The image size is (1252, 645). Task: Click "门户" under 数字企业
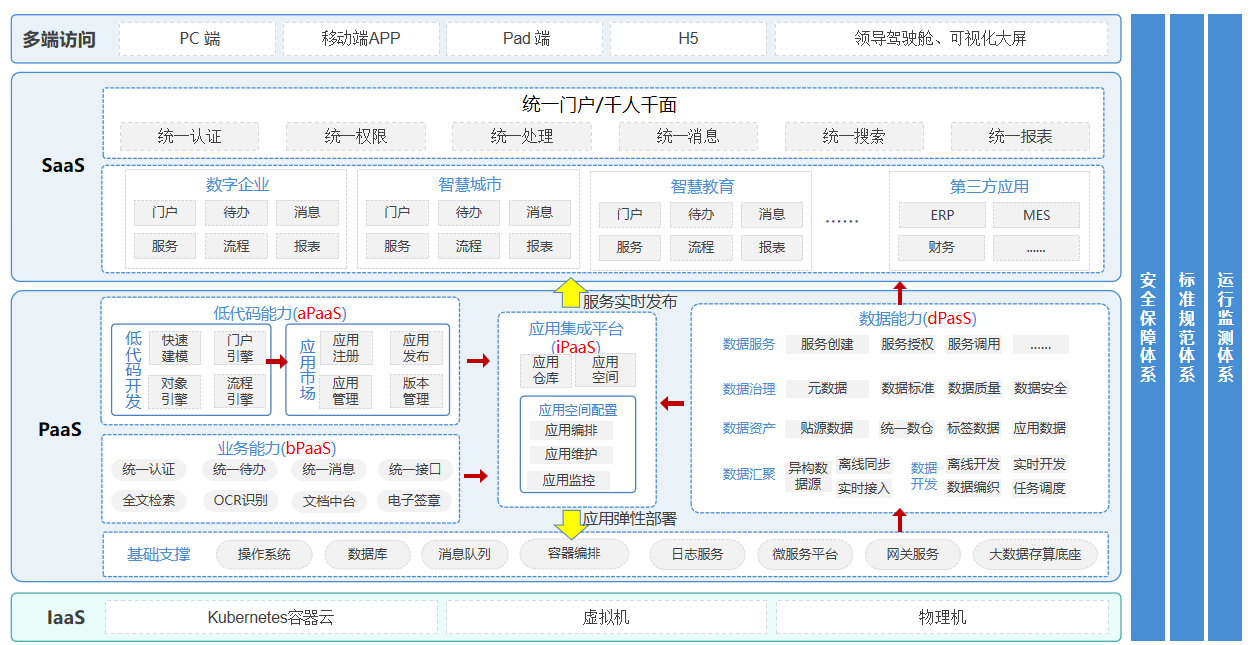click(166, 212)
